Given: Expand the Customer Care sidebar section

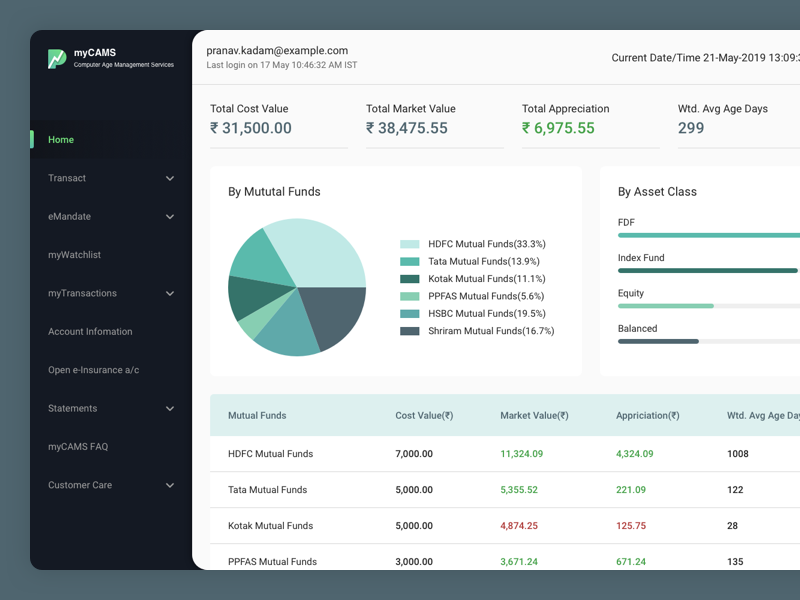Looking at the screenshot, I should tap(80, 485).
